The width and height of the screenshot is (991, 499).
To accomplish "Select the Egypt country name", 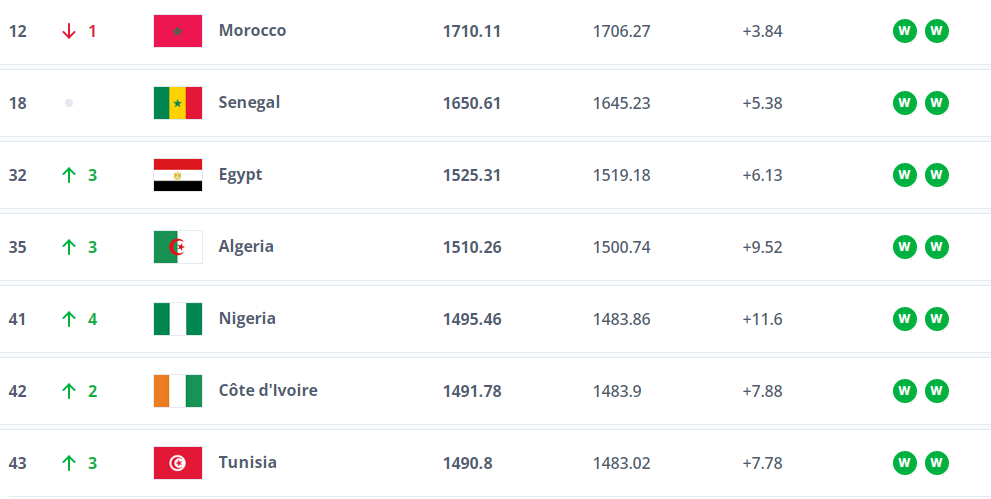I will coord(240,175).
